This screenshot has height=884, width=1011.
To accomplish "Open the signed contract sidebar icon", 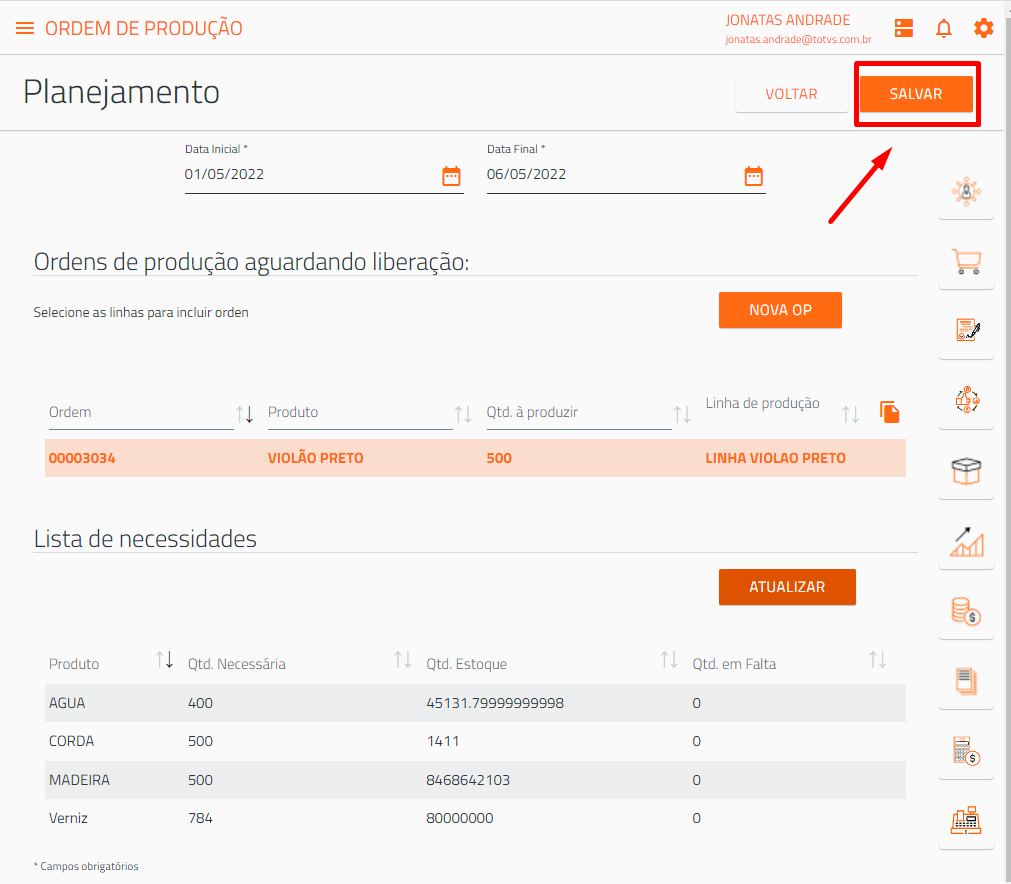I will pyautogui.click(x=966, y=331).
